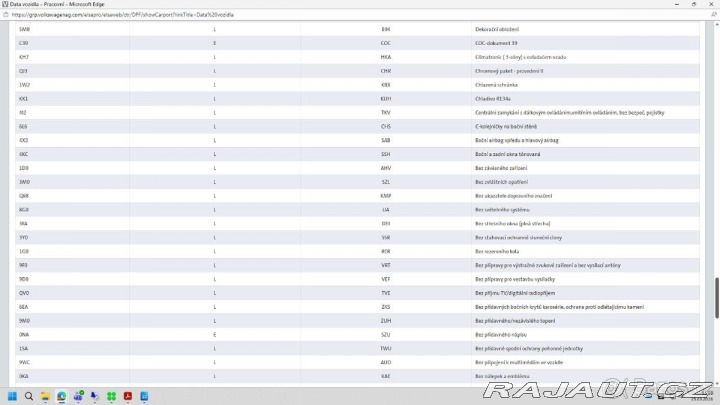Select the 9WC code cell
720x405 pixels.
24,361
